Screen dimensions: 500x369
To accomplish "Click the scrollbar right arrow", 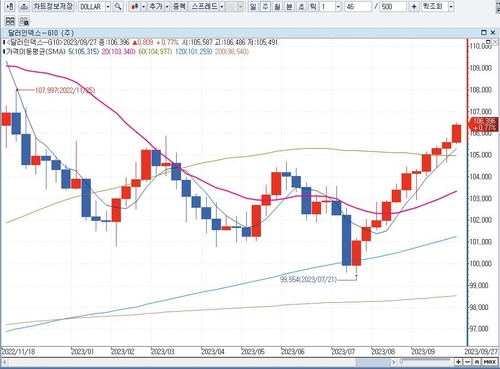I will tap(394, 362).
